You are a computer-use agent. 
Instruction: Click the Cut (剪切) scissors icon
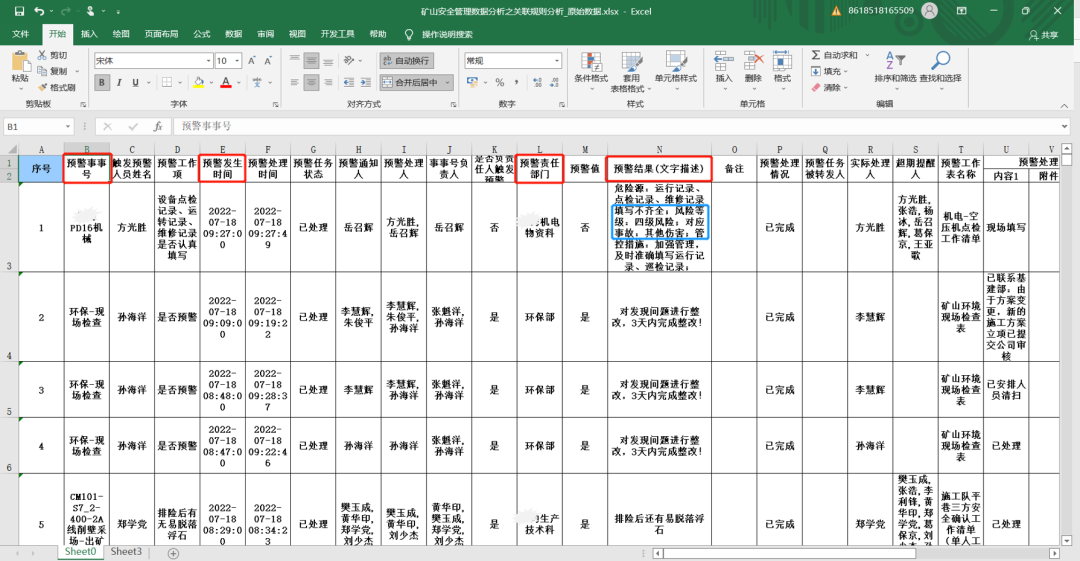click(43, 55)
